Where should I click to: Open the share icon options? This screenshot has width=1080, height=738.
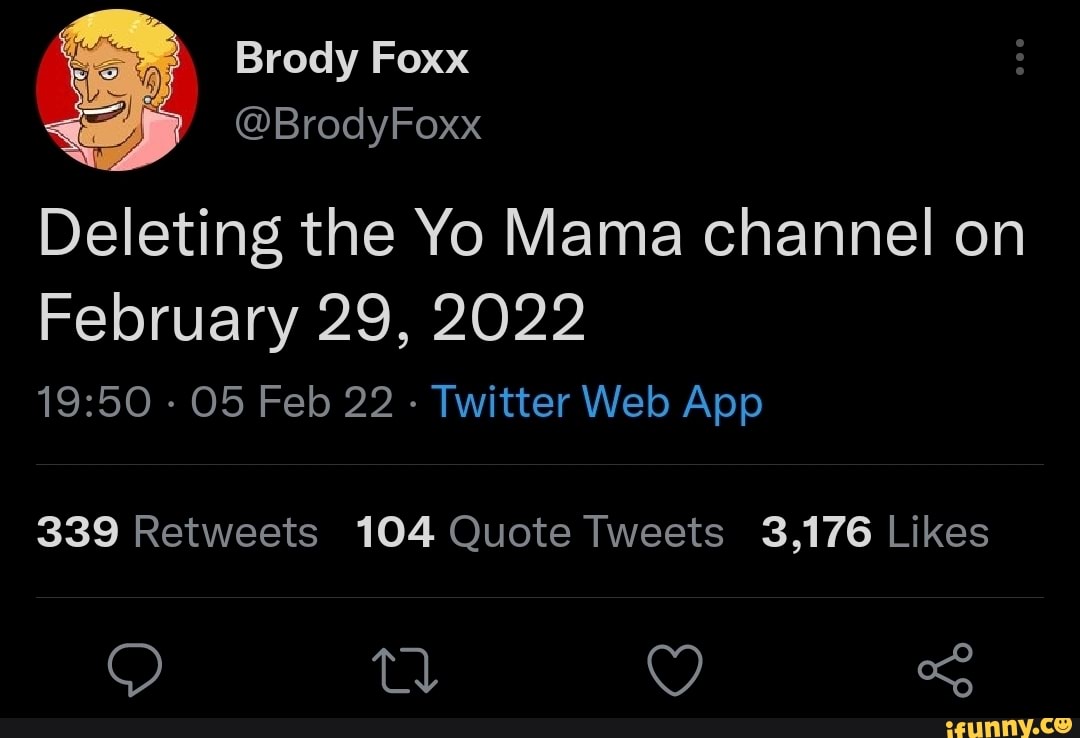coord(946,668)
